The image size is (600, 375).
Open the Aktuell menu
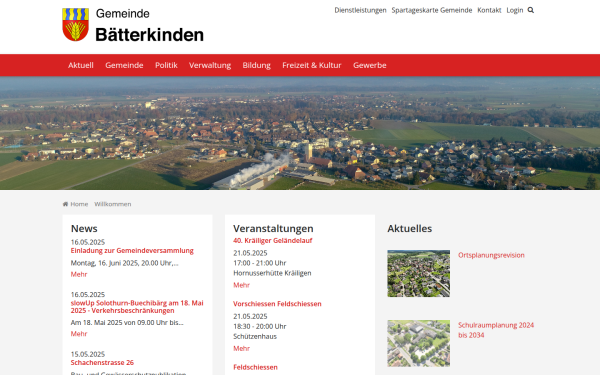coord(81,65)
